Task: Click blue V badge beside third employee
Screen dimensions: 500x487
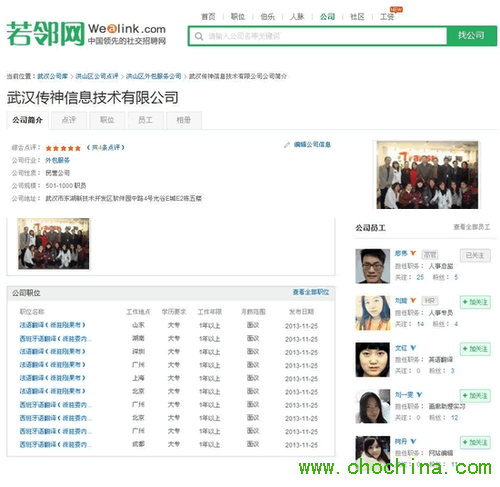Action: pyautogui.click(x=413, y=348)
